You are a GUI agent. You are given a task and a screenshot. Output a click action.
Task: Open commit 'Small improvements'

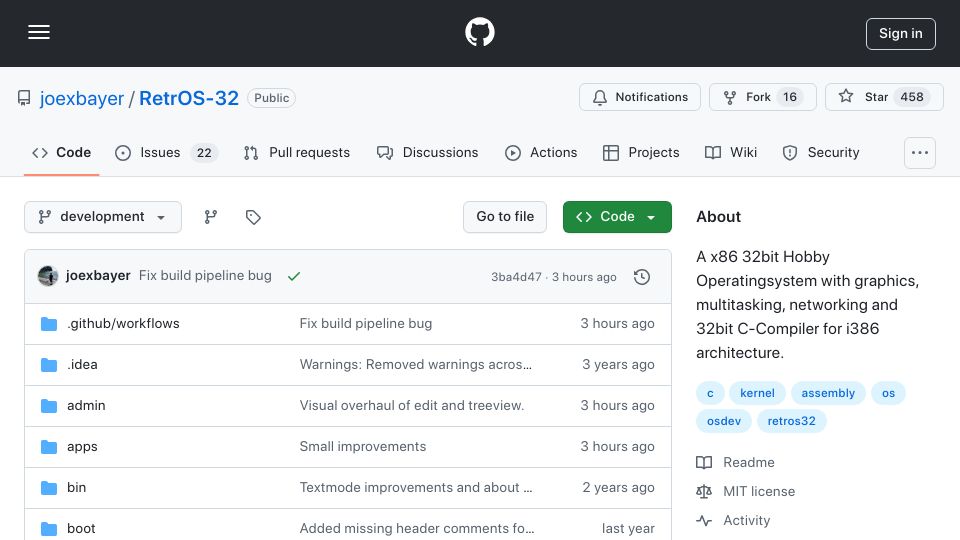coord(362,446)
